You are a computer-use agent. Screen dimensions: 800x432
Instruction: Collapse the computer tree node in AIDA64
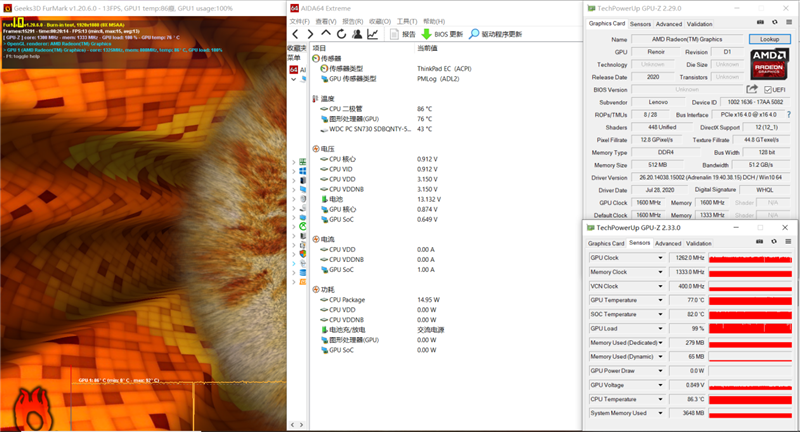click(294, 80)
